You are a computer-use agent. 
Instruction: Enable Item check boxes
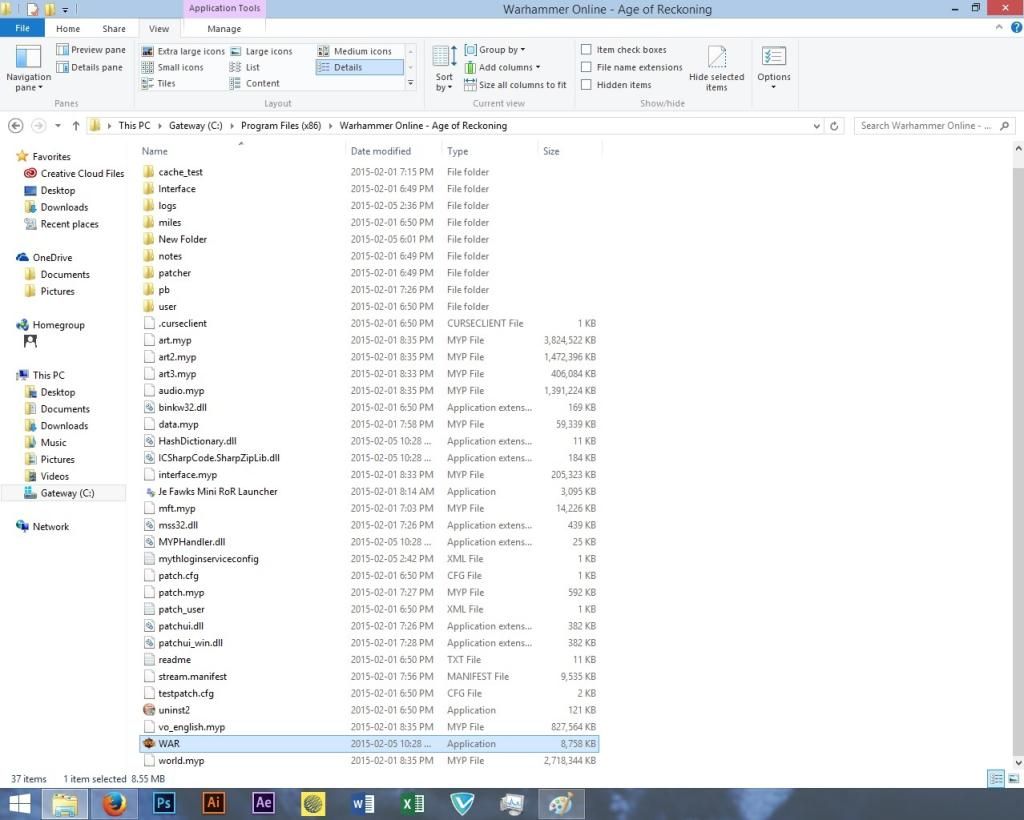(x=586, y=50)
